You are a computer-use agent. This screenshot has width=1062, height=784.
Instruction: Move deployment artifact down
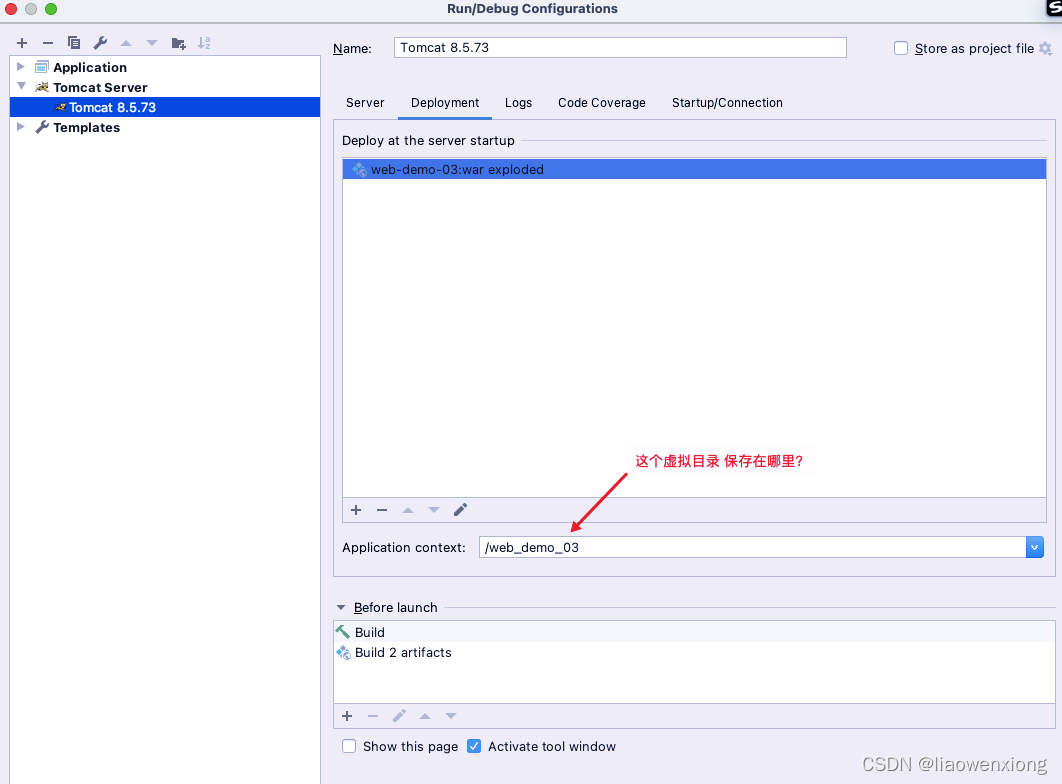pyautogui.click(x=434, y=510)
